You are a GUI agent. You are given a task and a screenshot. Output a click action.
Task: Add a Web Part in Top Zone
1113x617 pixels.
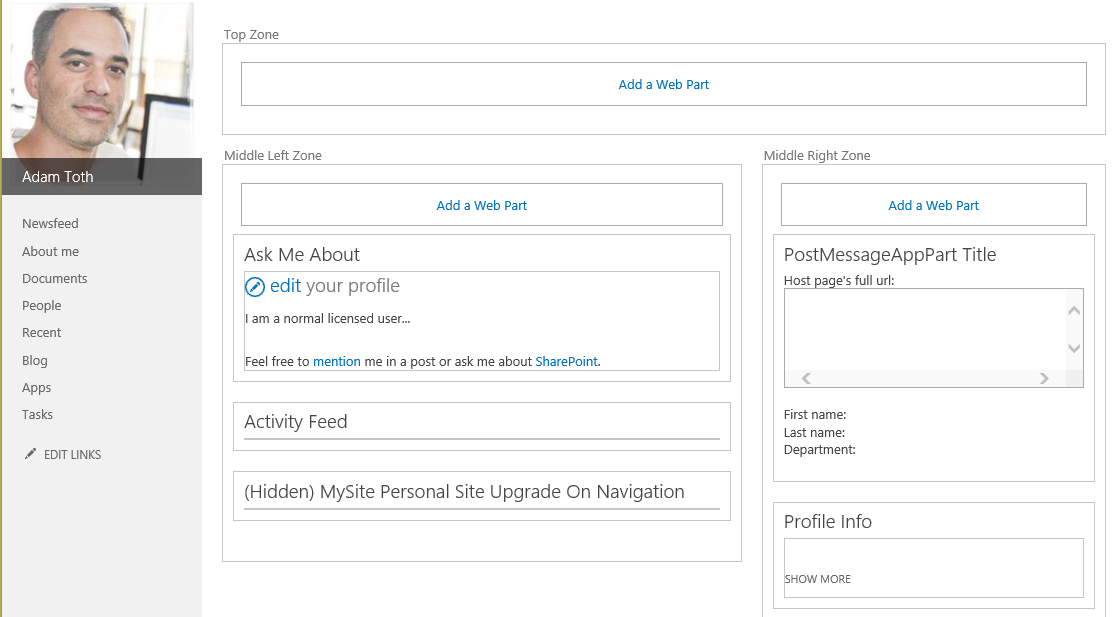pos(664,84)
